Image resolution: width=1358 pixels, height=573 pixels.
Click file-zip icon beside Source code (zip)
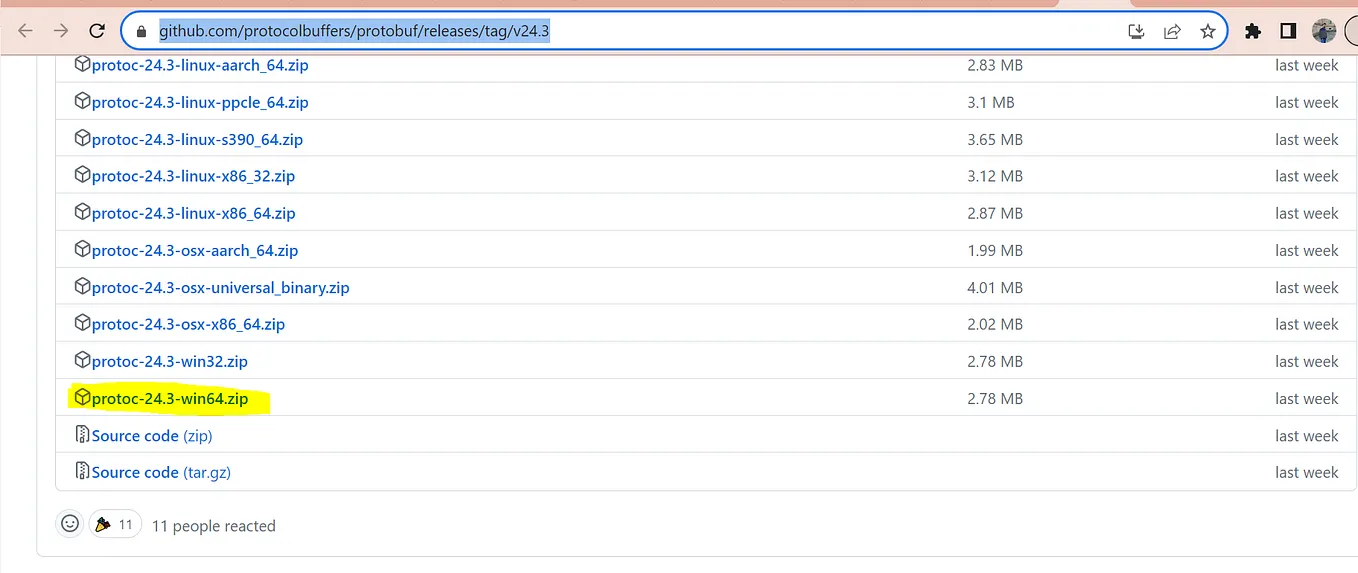pyautogui.click(x=83, y=434)
